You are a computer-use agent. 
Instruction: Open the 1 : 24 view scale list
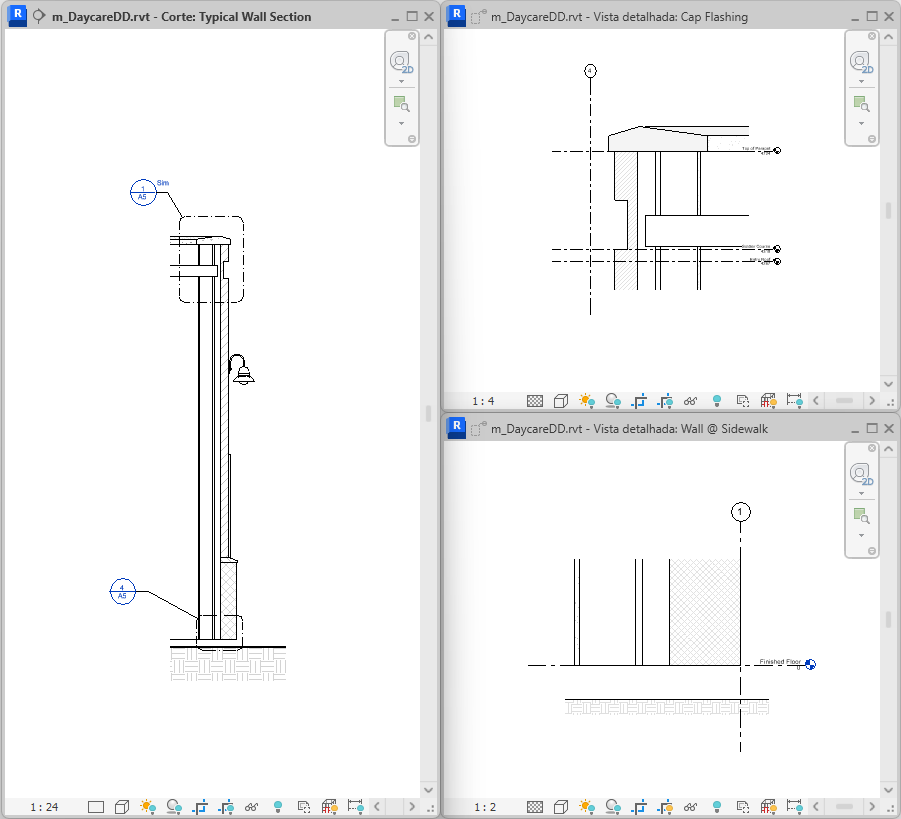click(x=44, y=807)
